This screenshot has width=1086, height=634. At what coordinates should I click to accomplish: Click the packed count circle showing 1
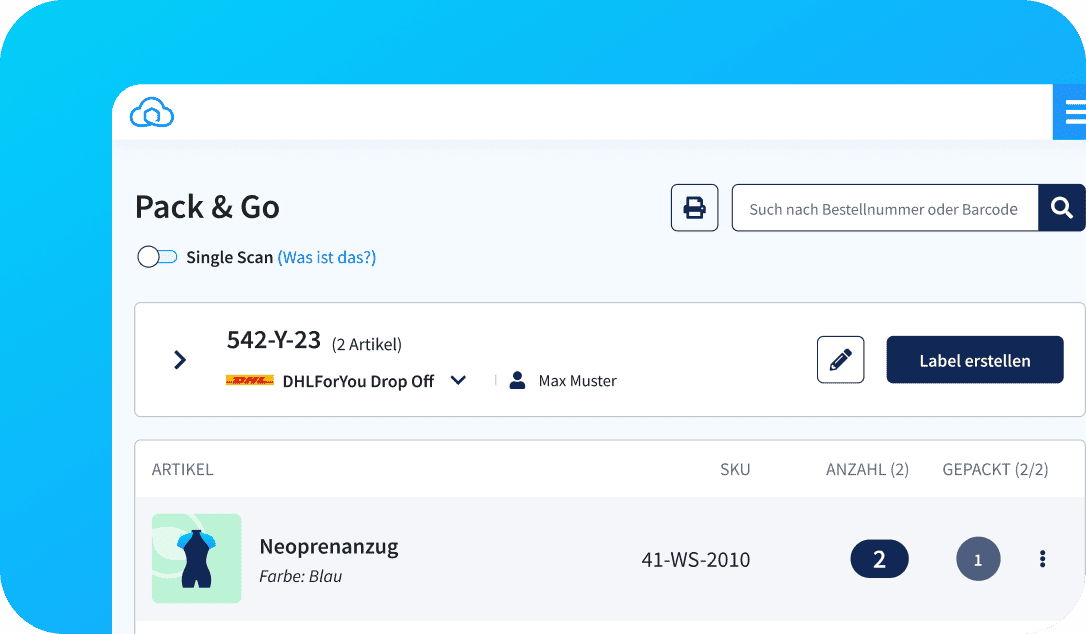pos(977,560)
